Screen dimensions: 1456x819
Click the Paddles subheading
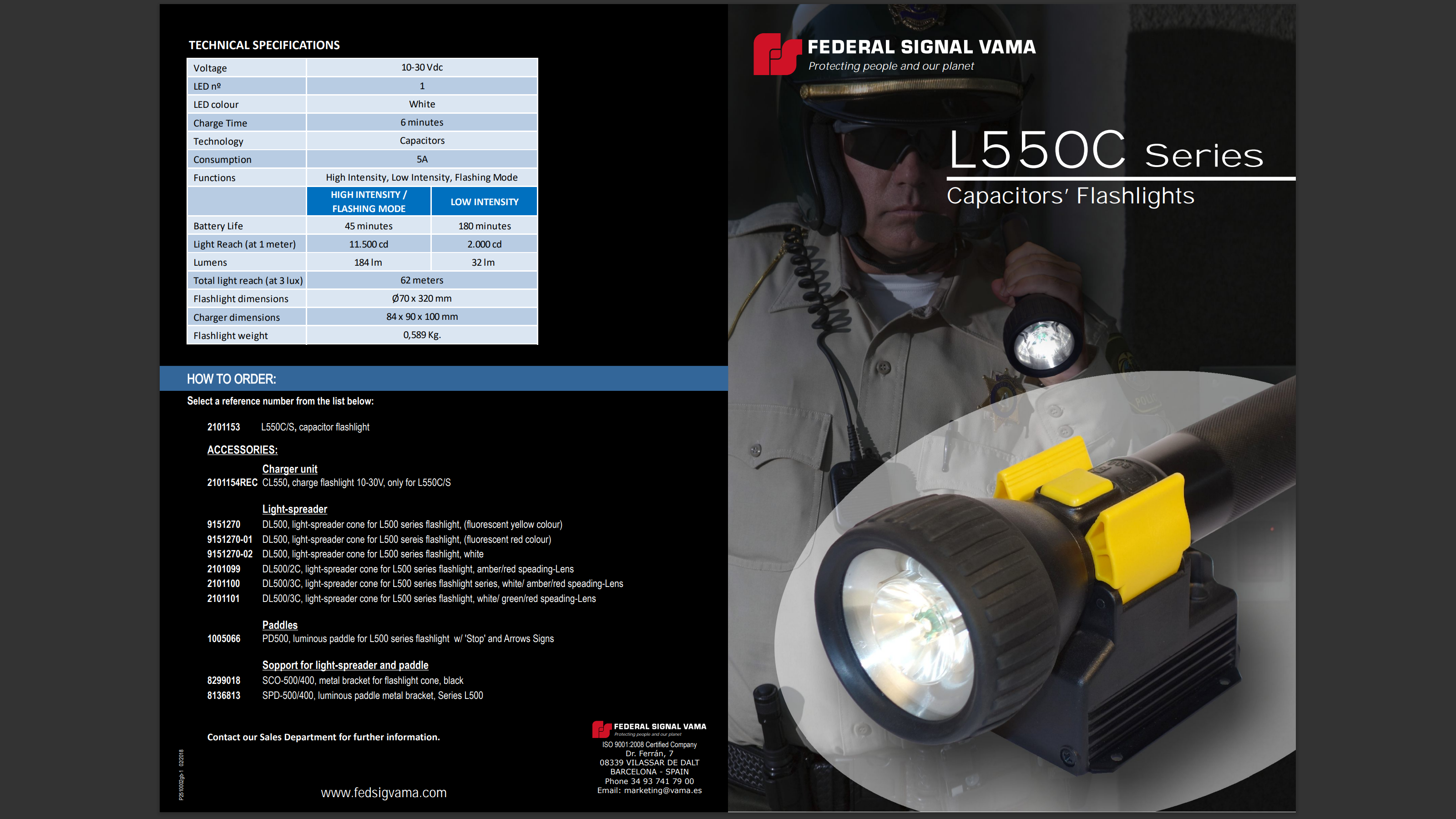click(x=280, y=625)
